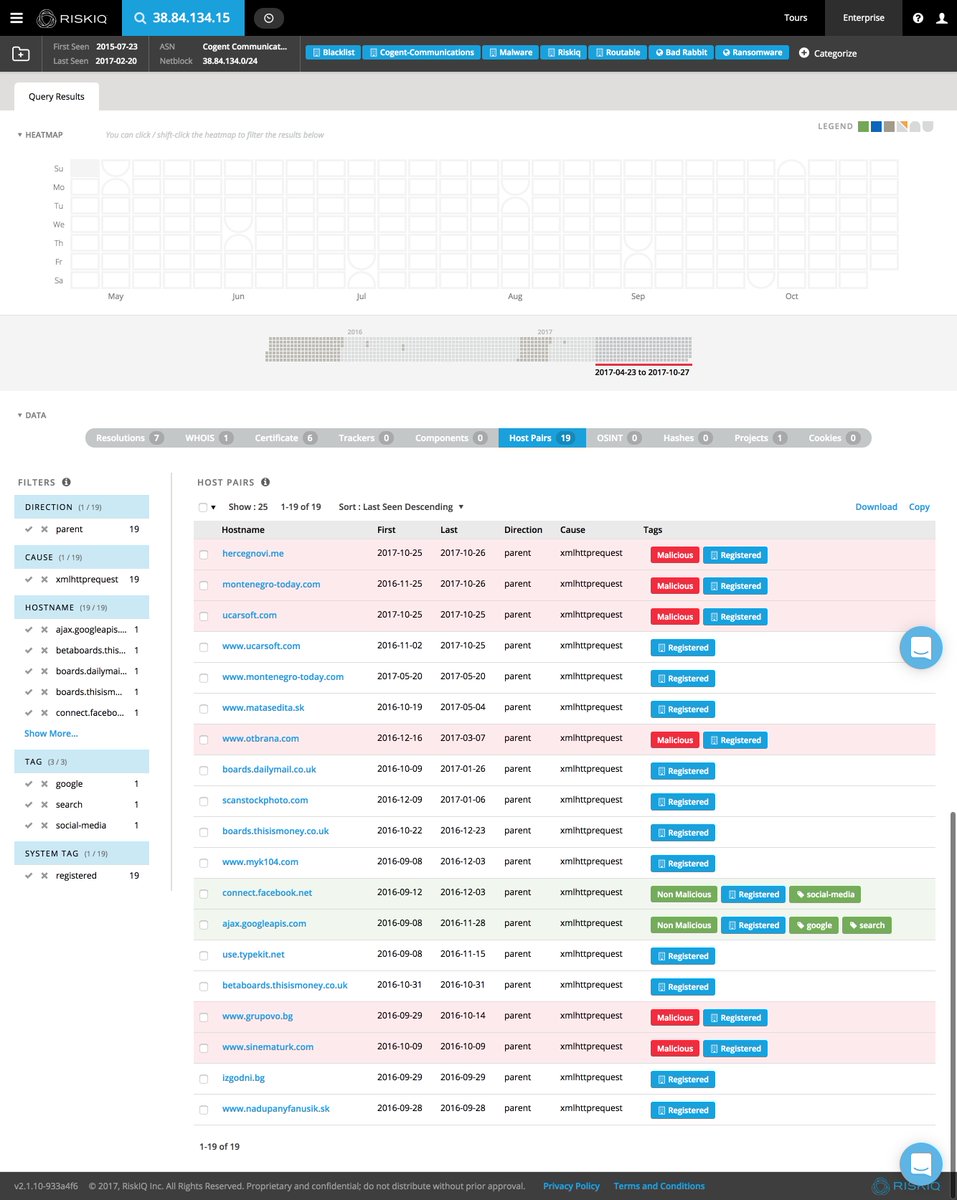Viewport: 957px width, 1200px height.
Task: Click the Blacklist tag
Action: point(334,52)
